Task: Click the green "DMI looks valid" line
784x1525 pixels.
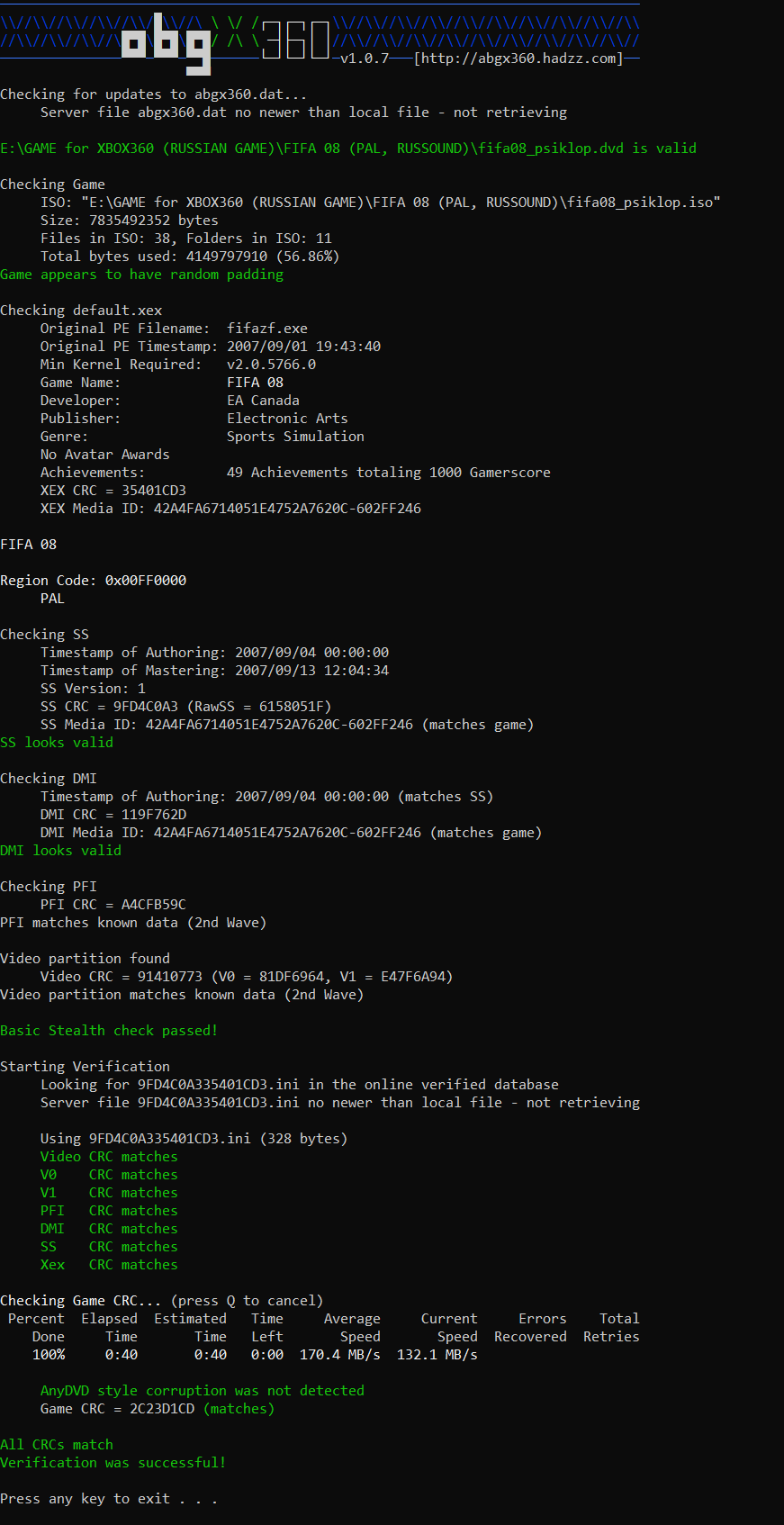Action: 60,851
